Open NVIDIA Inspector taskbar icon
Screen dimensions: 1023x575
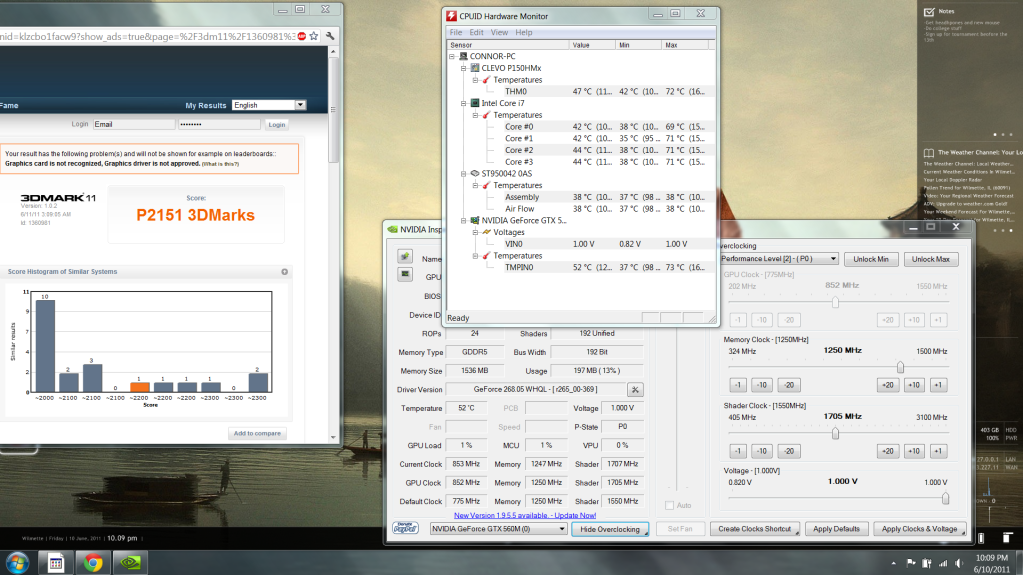[x=130, y=562]
